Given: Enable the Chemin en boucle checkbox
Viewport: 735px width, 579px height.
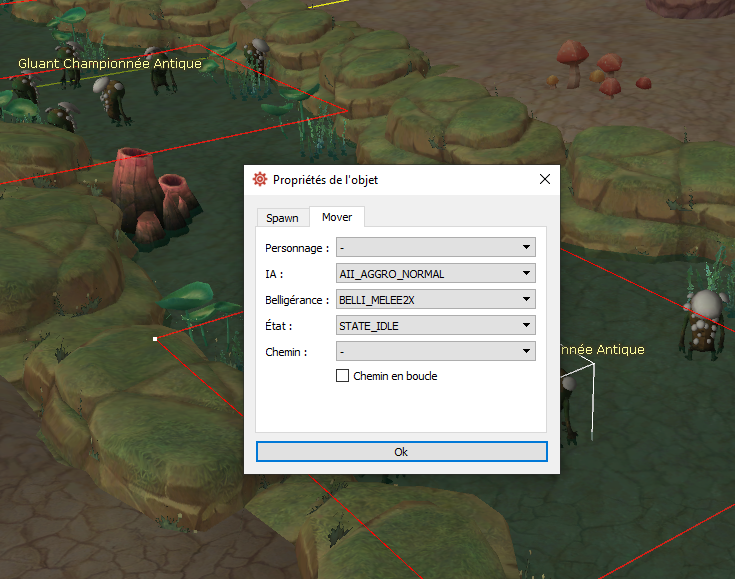Looking at the screenshot, I should click(x=343, y=376).
